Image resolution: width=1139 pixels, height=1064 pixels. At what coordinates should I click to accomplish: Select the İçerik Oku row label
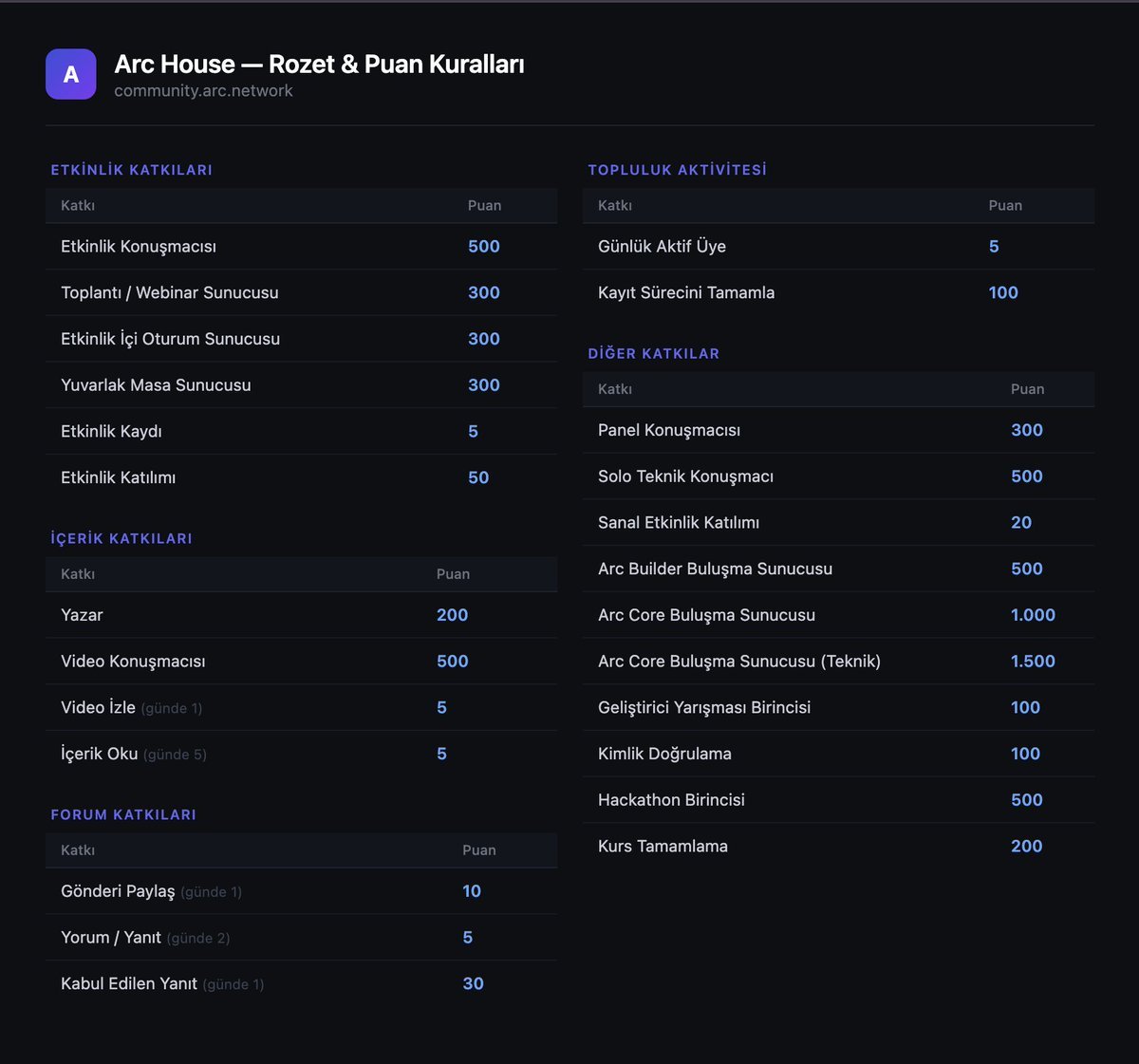coord(100,754)
